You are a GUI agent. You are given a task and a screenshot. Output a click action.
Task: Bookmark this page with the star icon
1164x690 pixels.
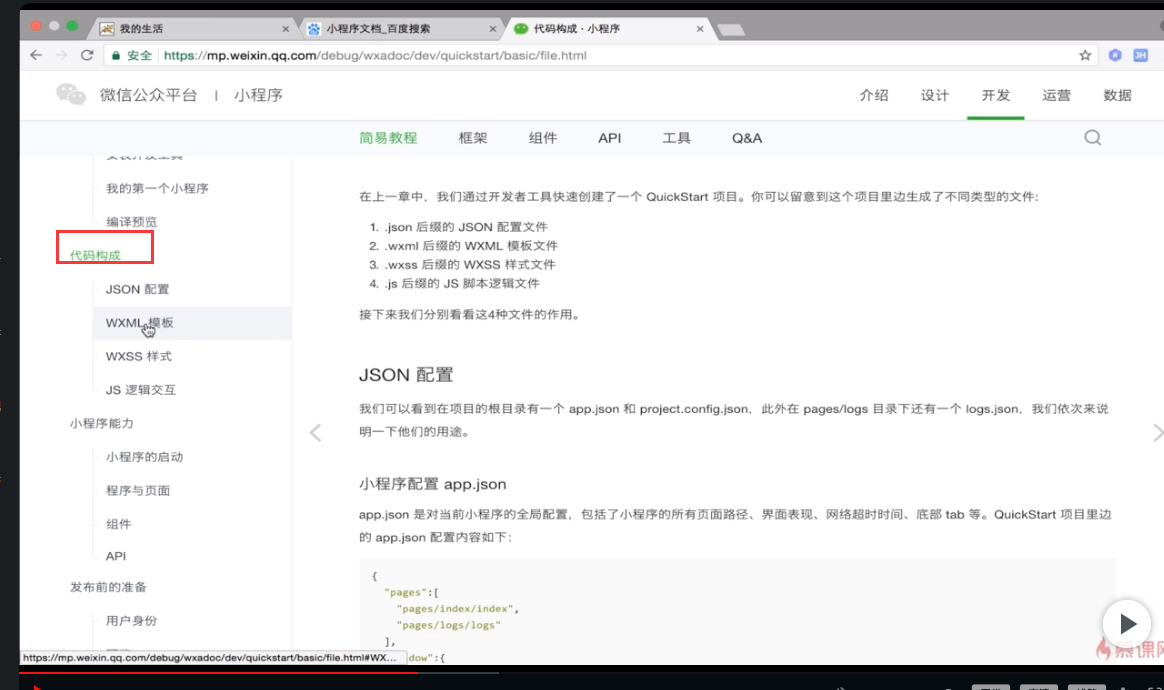click(x=1085, y=55)
